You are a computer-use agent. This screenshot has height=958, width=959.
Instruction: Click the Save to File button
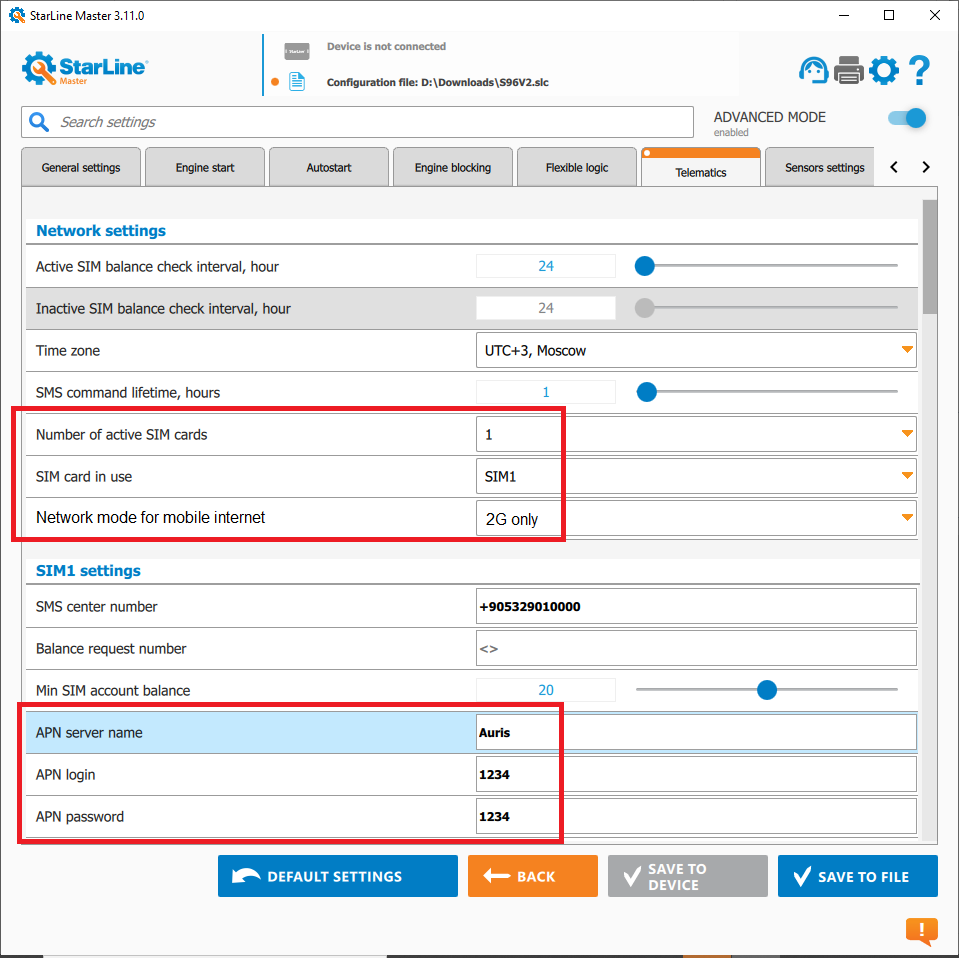click(857, 876)
